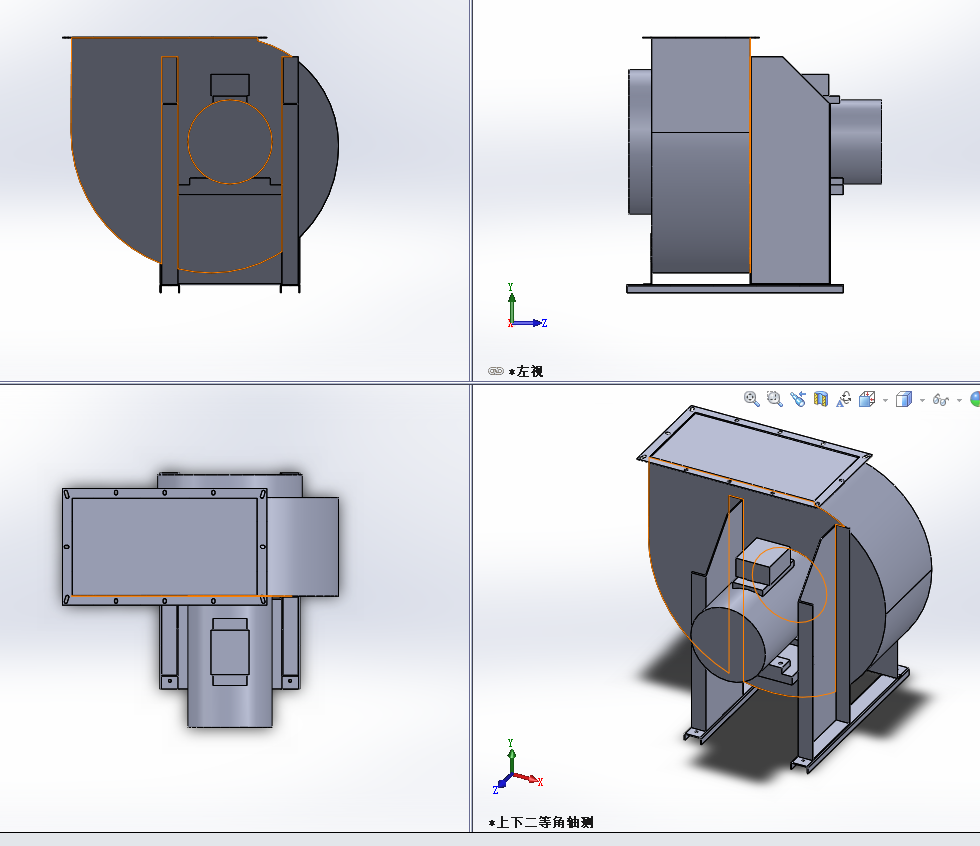This screenshot has width=980, height=846.
Task: Click the linked-views chain icon beside 左视
Action: [496, 371]
